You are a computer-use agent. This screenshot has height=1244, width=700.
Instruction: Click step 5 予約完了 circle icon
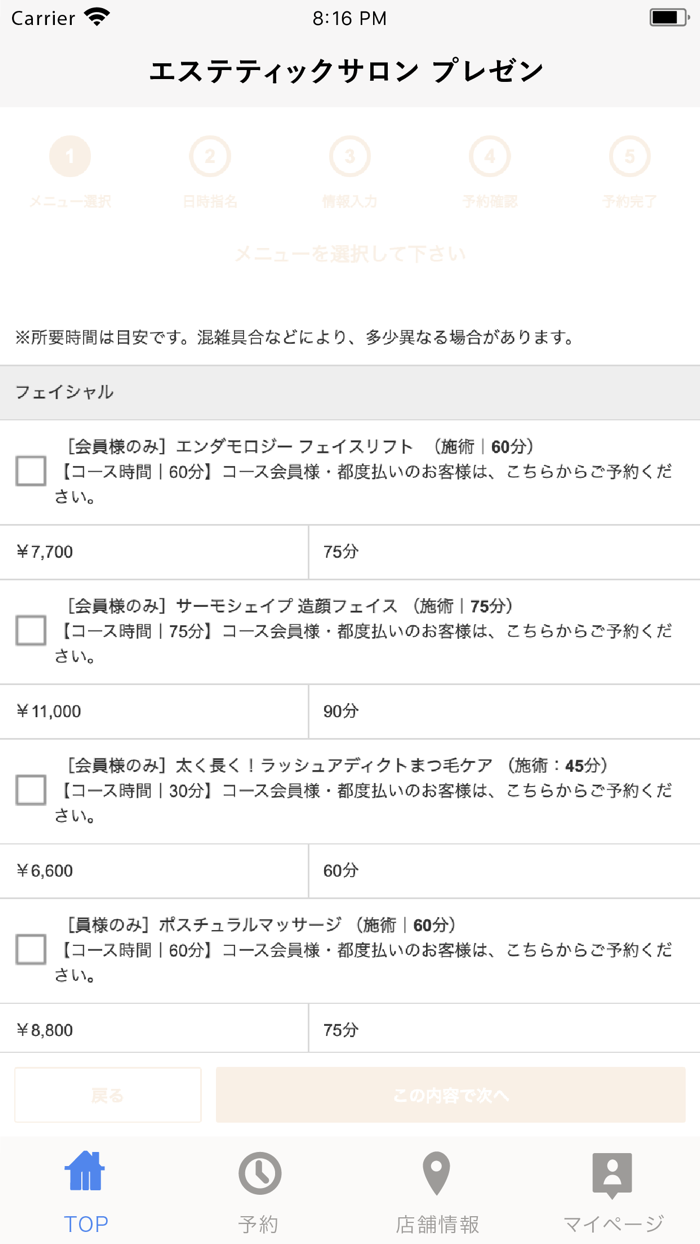click(x=629, y=155)
